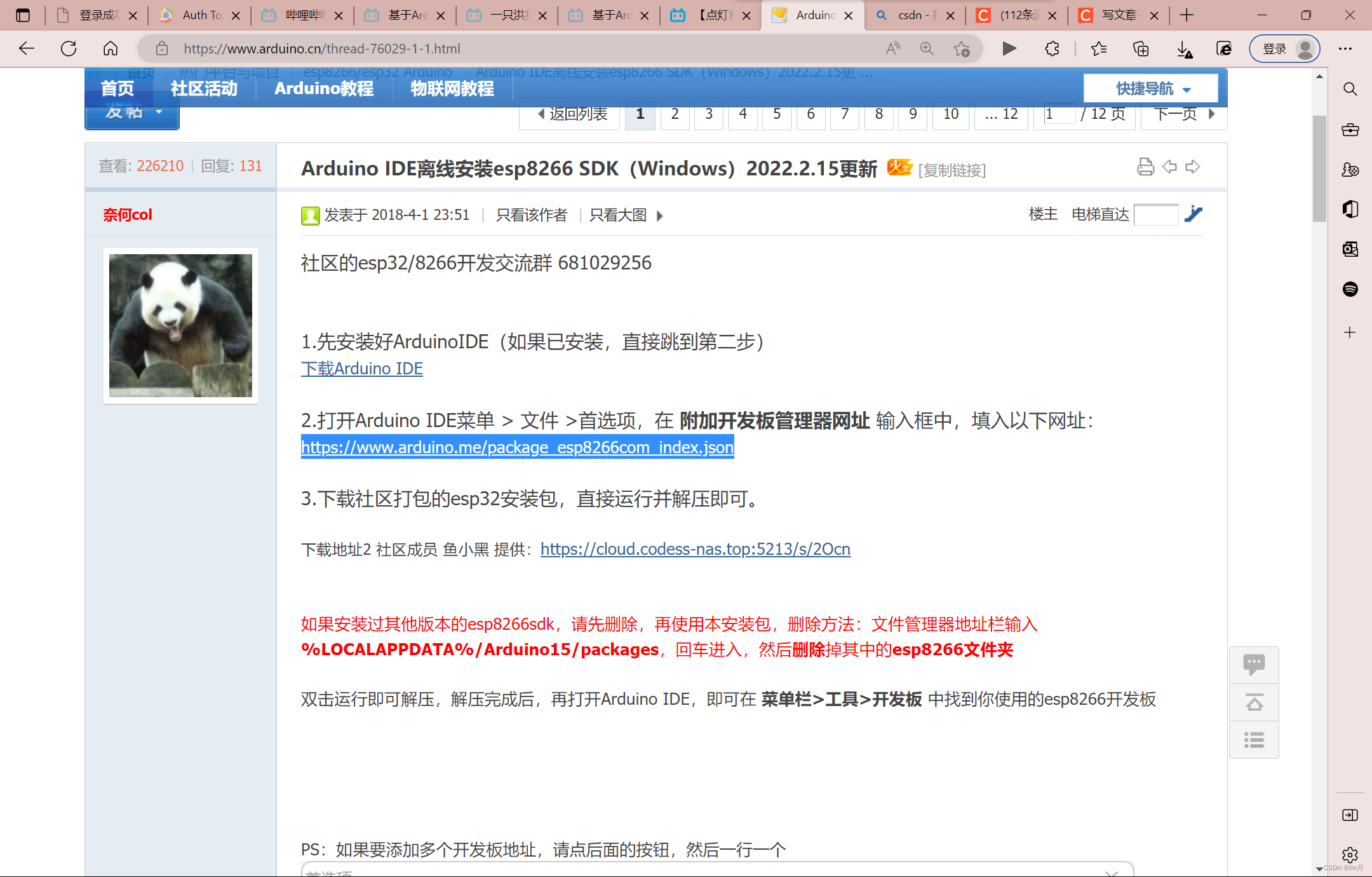Click the 登录 profile button
Image resolution: width=1372 pixels, height=877 pixels.
tap(1285, 49)
